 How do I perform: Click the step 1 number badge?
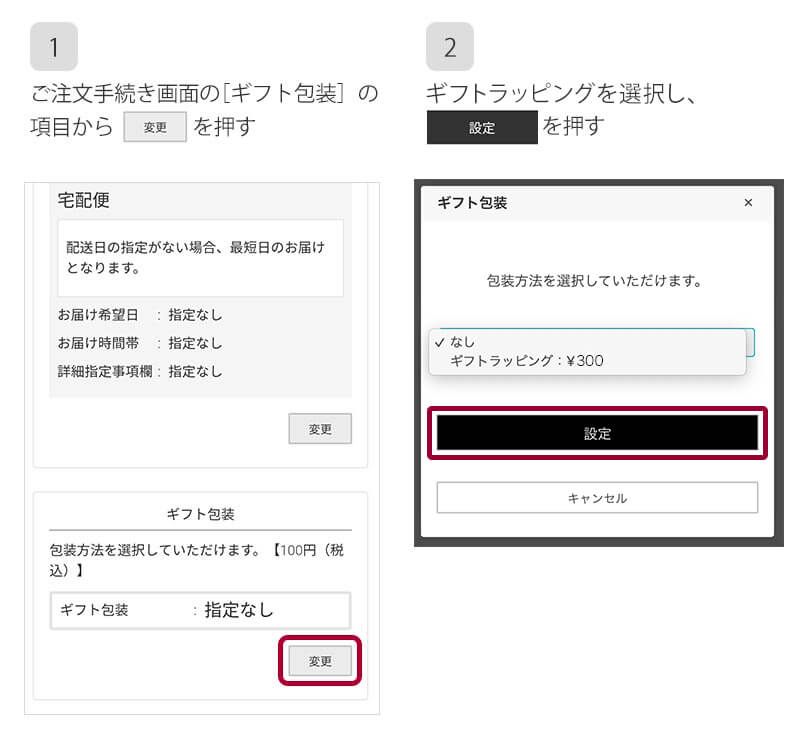point(55,46)
